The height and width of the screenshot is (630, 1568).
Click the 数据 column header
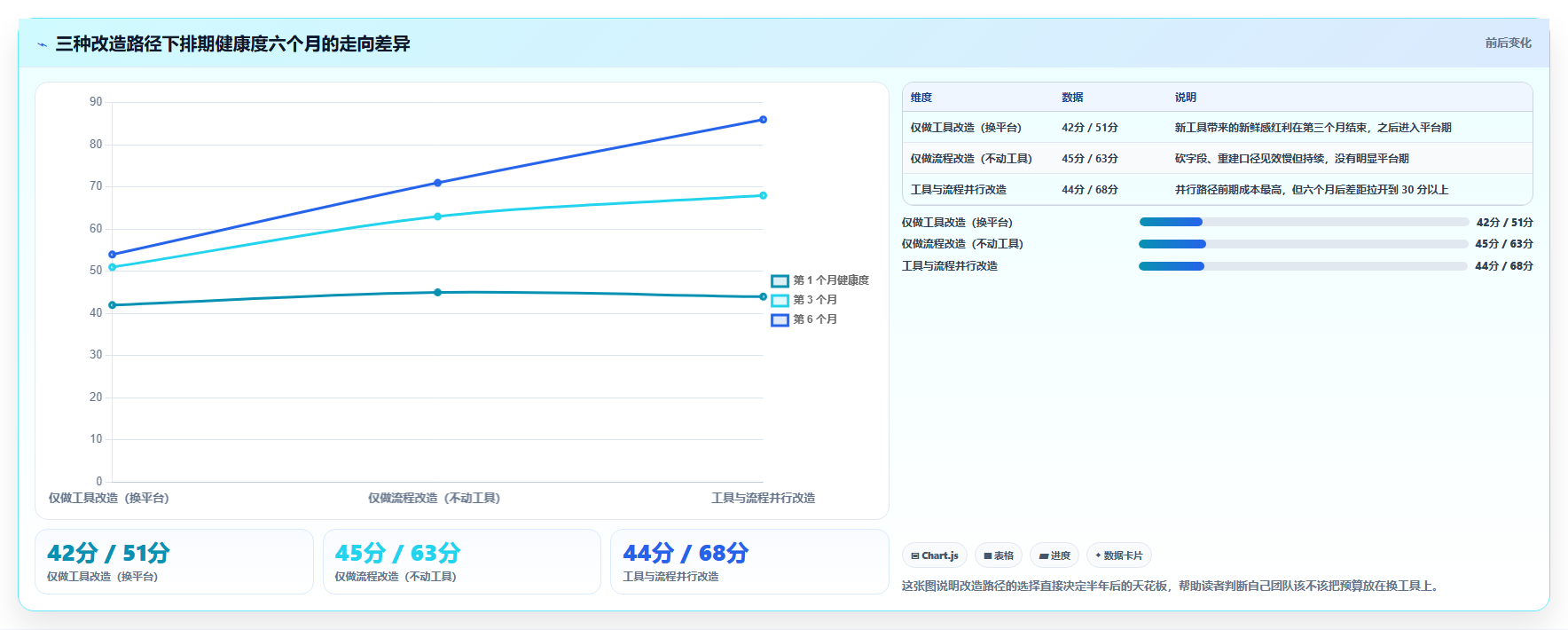(x=1072, y=98)
